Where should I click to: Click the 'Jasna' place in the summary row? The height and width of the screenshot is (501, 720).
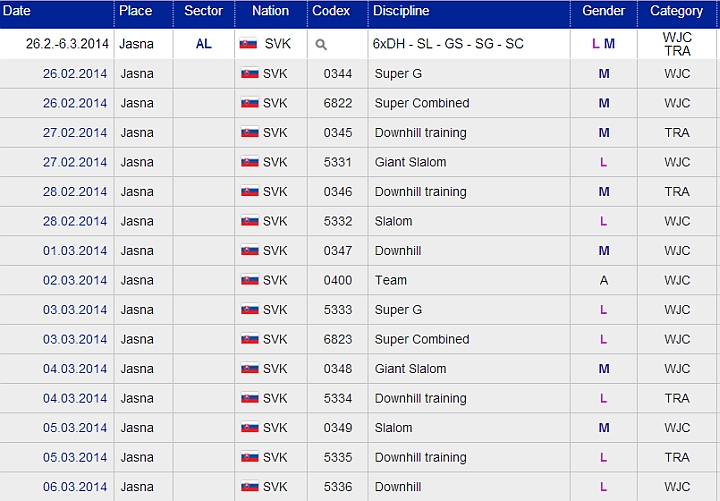136,44
